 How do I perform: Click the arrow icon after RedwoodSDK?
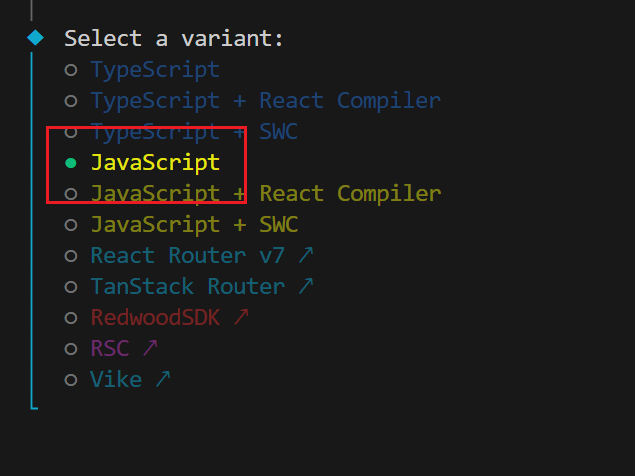tap(241, 317)
